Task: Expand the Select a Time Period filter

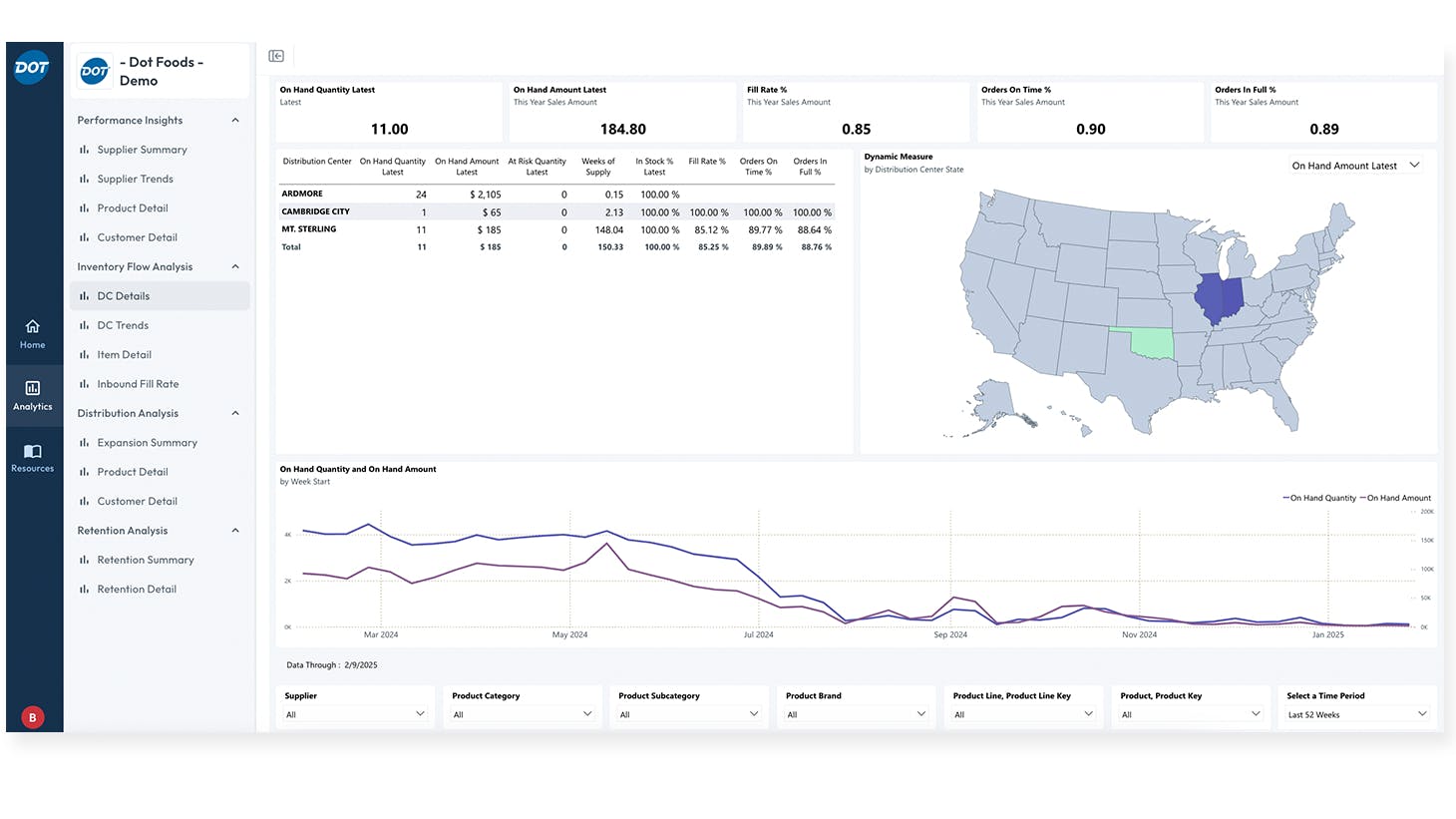Action: (x=1356, y=713)
